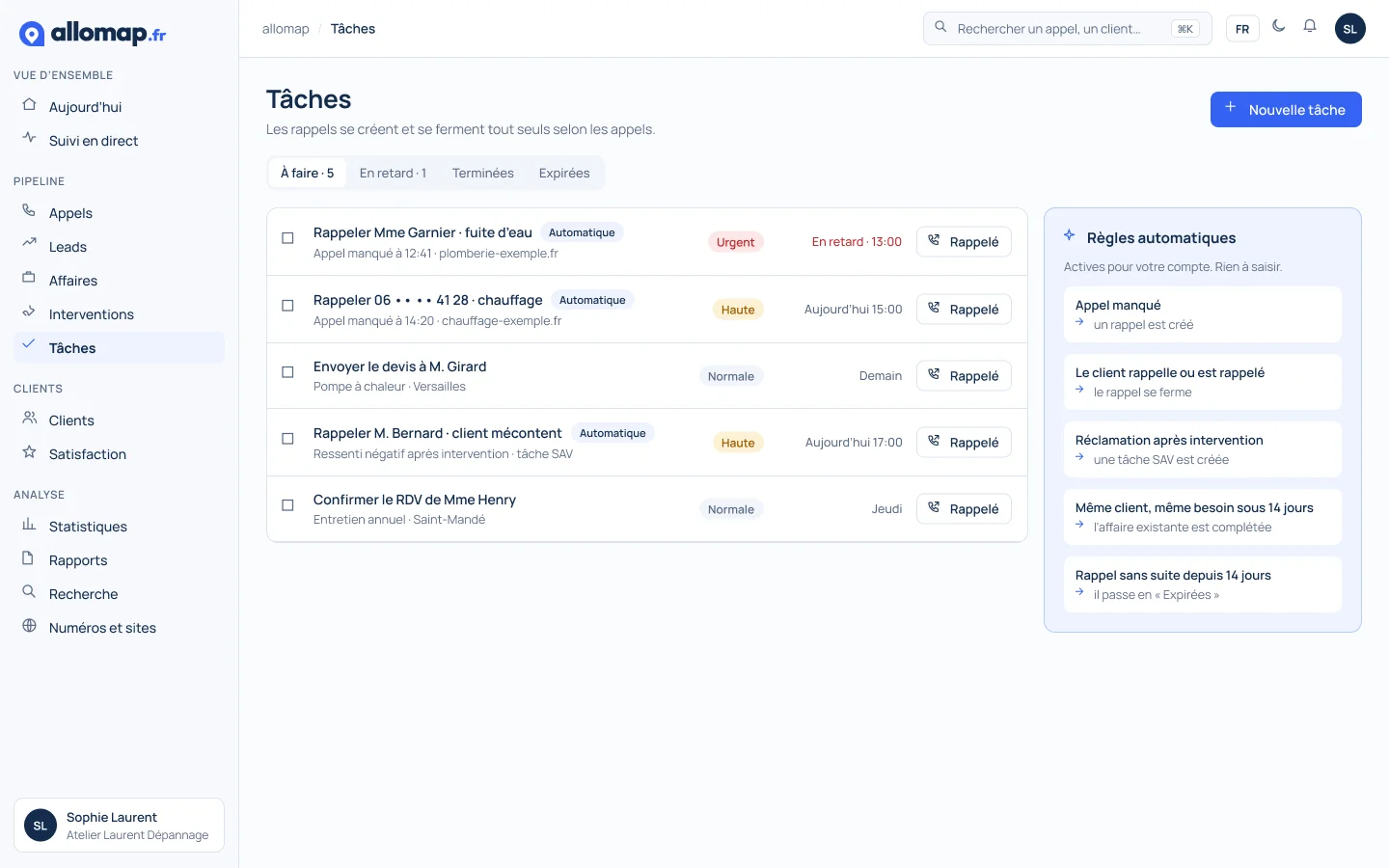Click the allomap breadcrumb link
Viewport: 1389px width, 868px height.
[x=286, y=29]
